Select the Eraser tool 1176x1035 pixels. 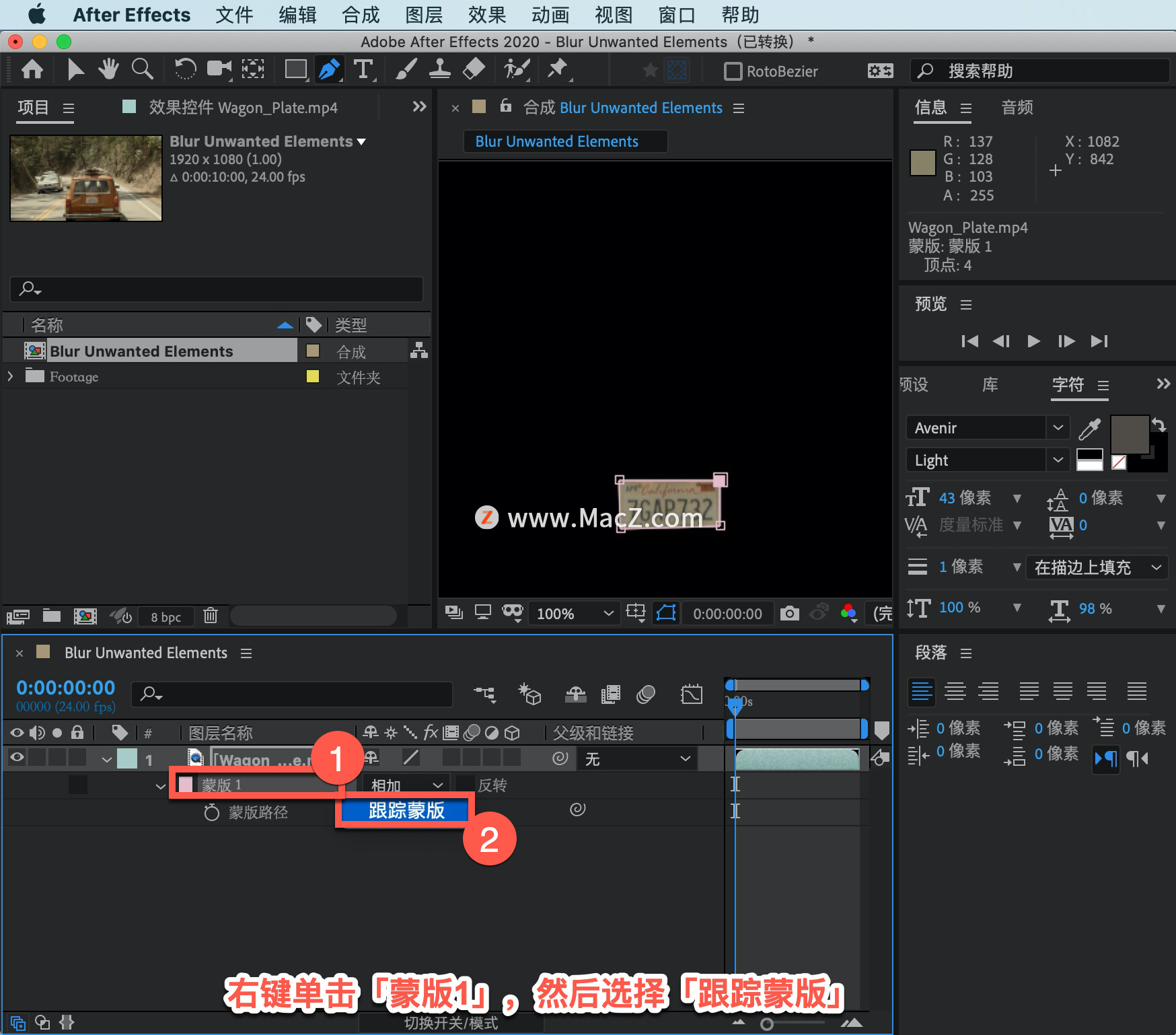coord(474,69)
